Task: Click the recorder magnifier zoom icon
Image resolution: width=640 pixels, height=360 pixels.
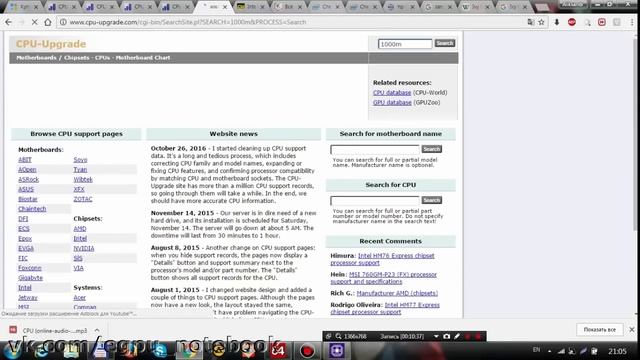Action: coord(338,336)
